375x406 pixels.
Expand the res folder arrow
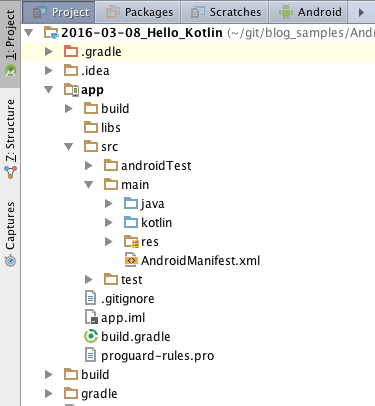[x=109, y=242]
